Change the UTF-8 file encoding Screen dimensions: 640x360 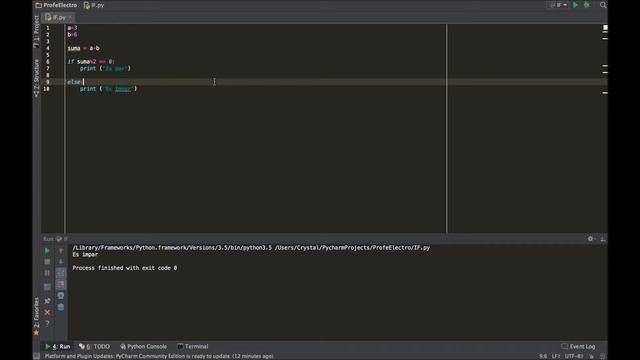(574, 356)
